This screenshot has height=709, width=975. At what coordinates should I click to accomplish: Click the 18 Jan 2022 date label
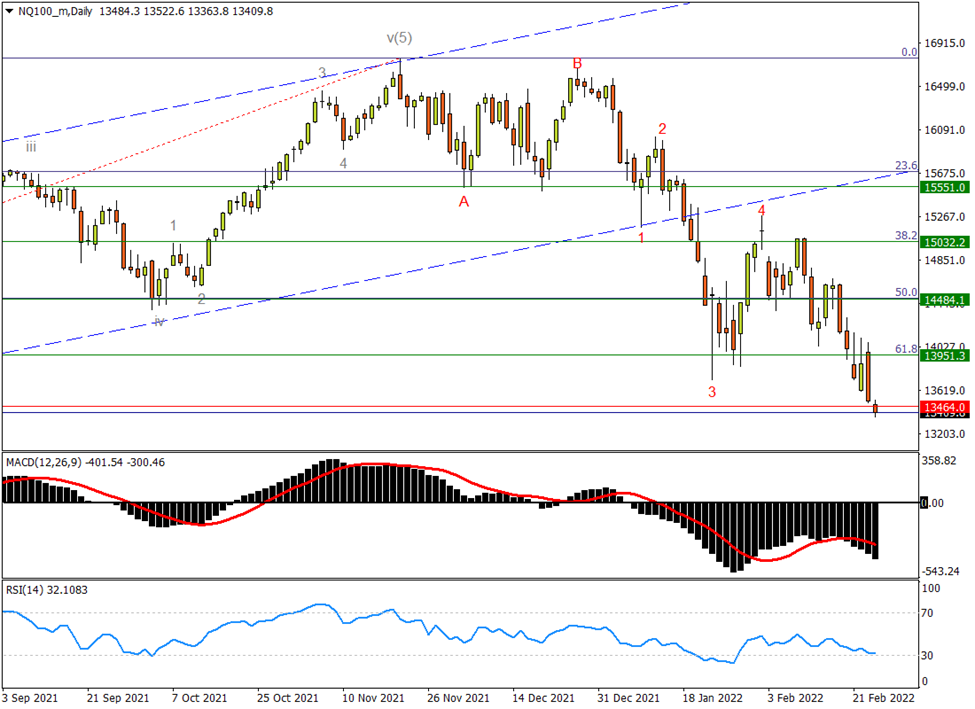tap(713, 698)
